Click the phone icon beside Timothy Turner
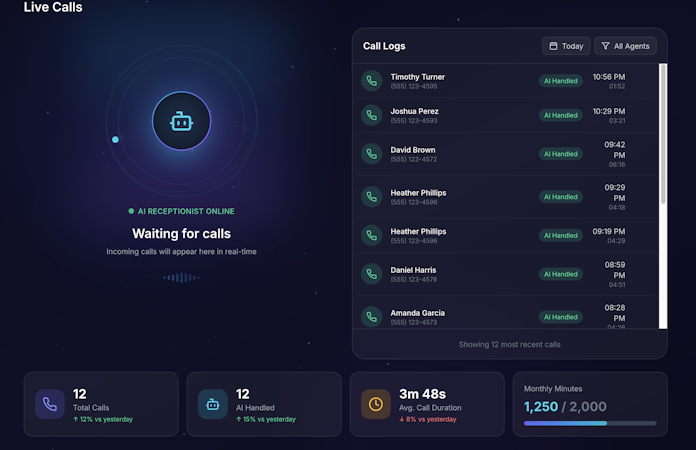This screenshot has height=450, width=696. 372,81
